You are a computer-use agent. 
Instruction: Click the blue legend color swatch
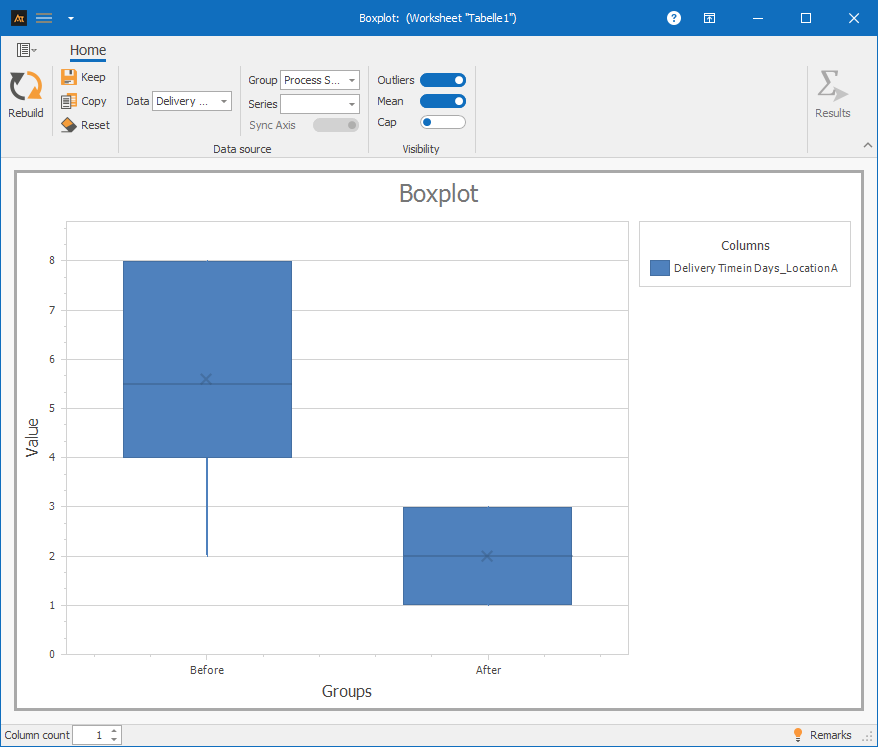[x=659, y=268]
